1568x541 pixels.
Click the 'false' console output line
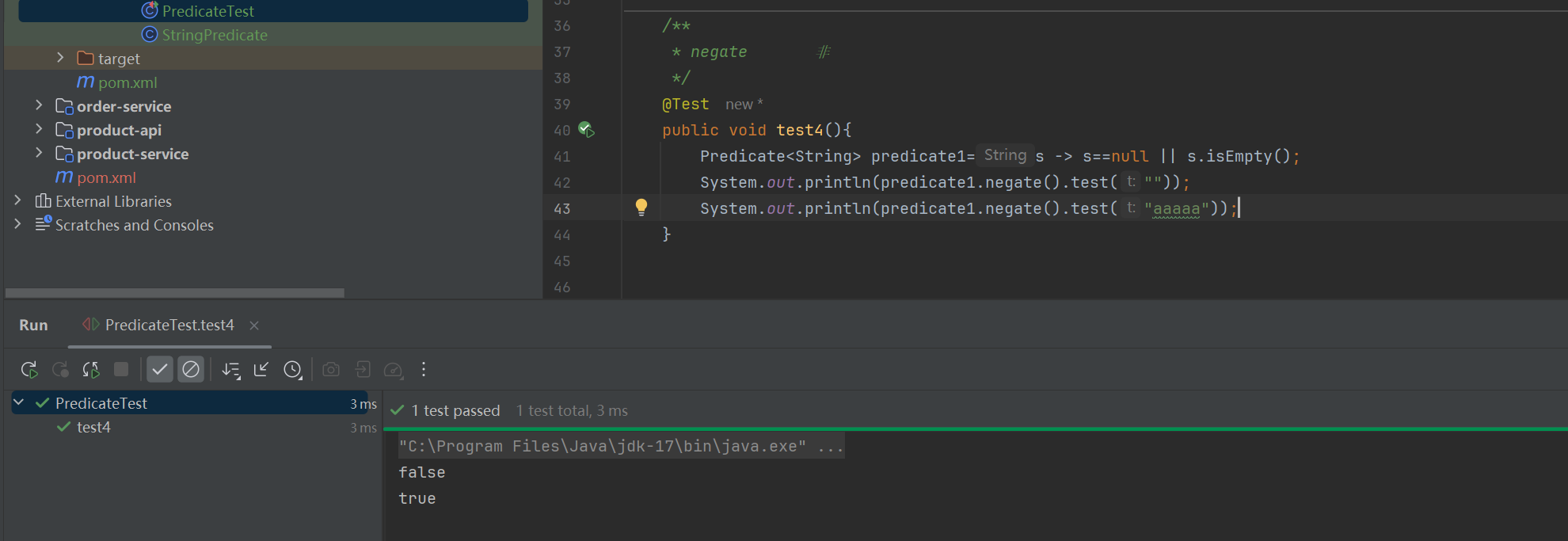coord(422,472)
